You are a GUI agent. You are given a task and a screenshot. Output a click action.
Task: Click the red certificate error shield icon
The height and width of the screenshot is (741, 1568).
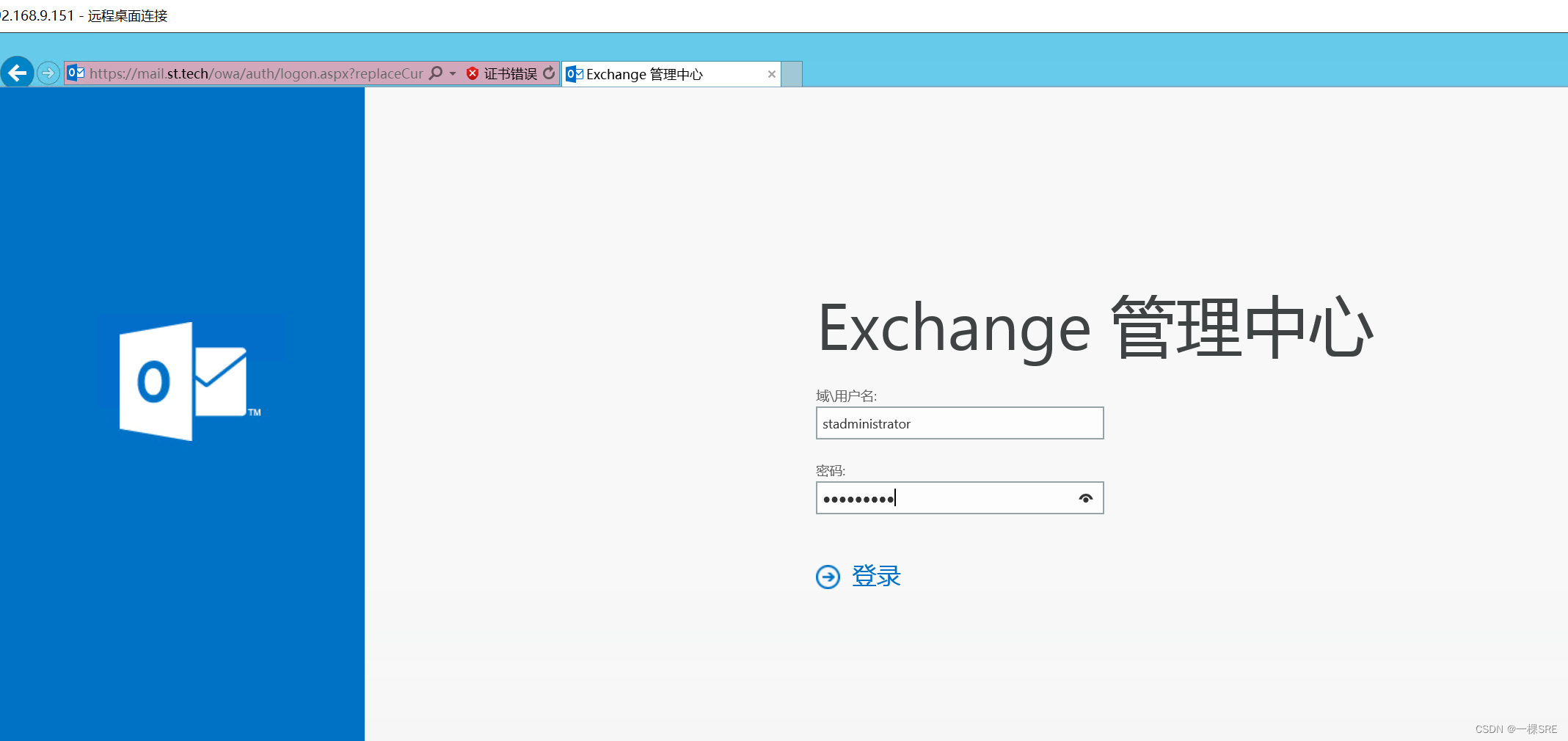(x=473, y=73)
